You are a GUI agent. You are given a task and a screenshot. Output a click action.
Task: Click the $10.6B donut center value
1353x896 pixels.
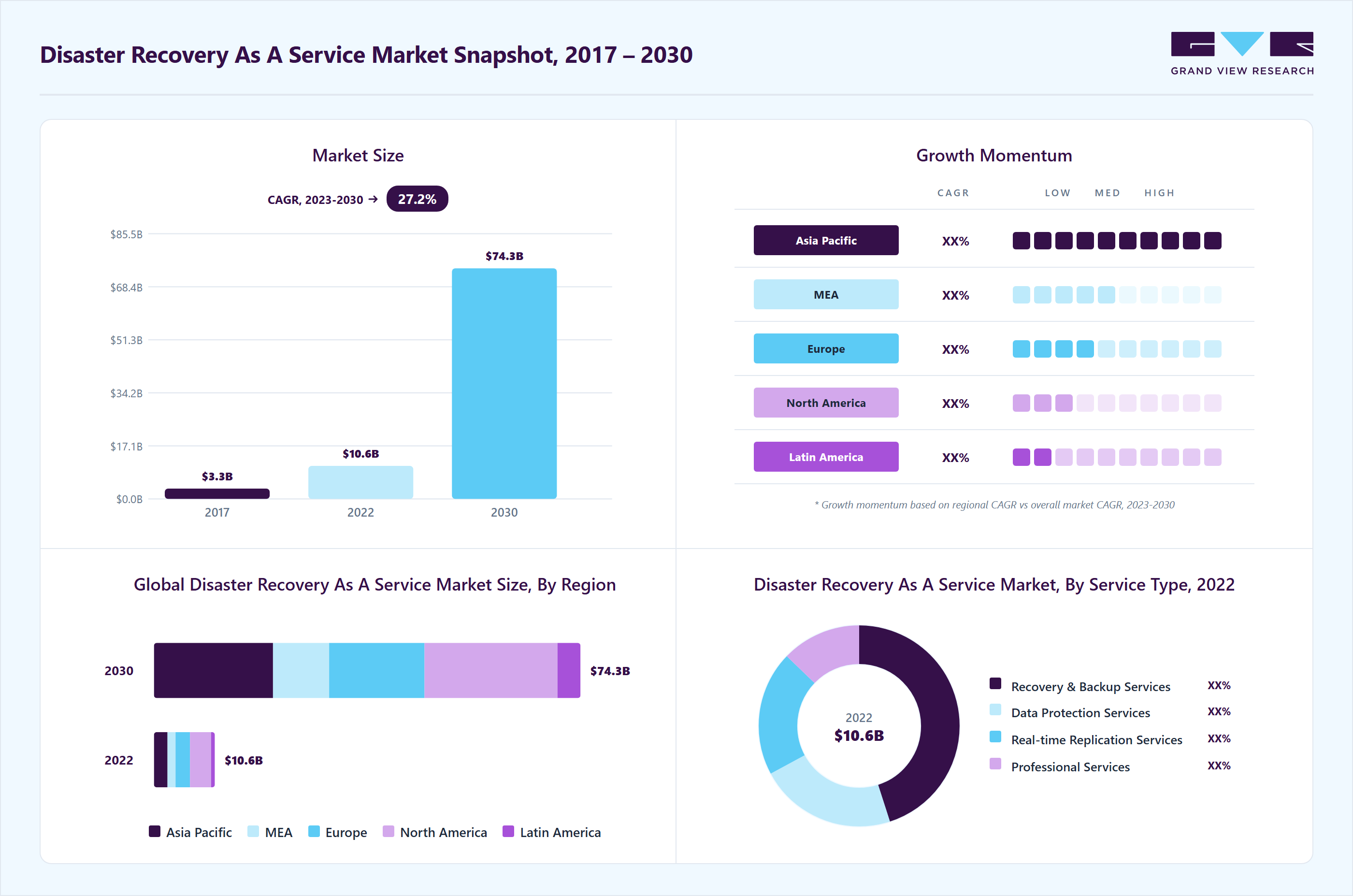tap(859, 736)
